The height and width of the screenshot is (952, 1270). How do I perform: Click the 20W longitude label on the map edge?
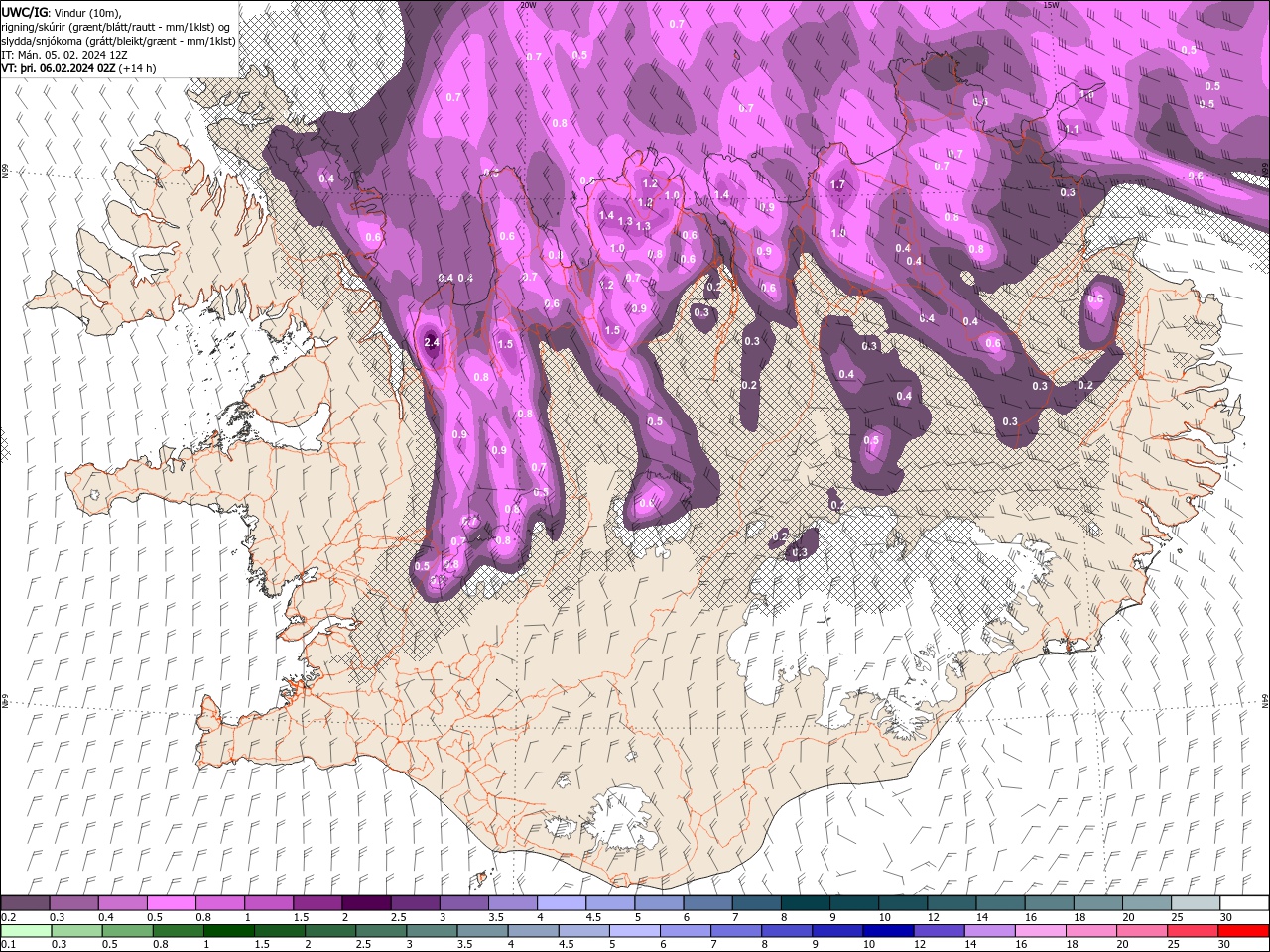[528, 5]
